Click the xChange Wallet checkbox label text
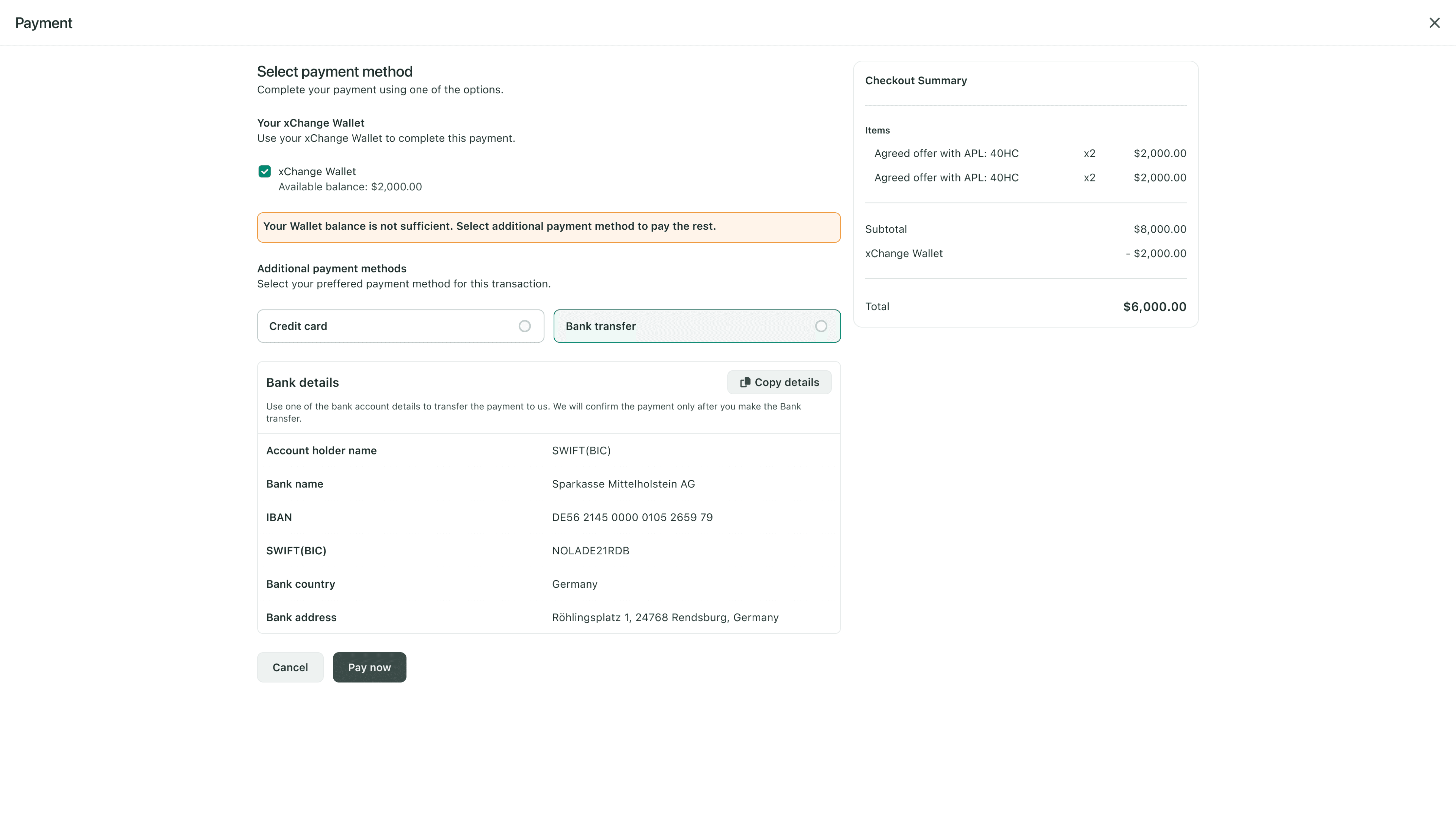1456x819 pixels. tap(317, 171)
